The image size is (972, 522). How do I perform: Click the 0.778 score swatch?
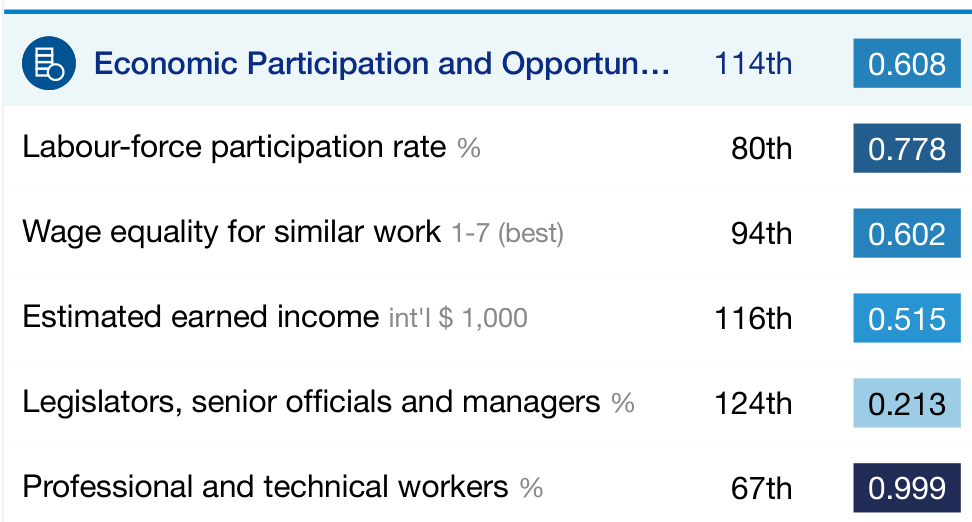907,148
